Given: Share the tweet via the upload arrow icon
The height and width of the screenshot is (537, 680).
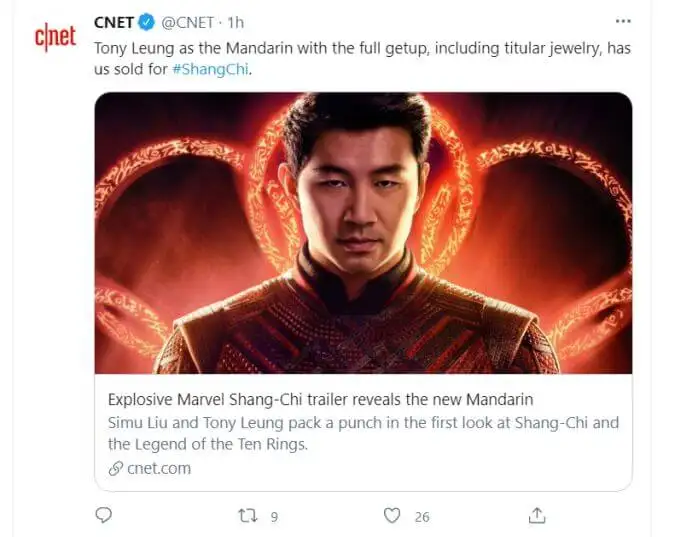Looking at the screenshot, I should pos(537,515).
